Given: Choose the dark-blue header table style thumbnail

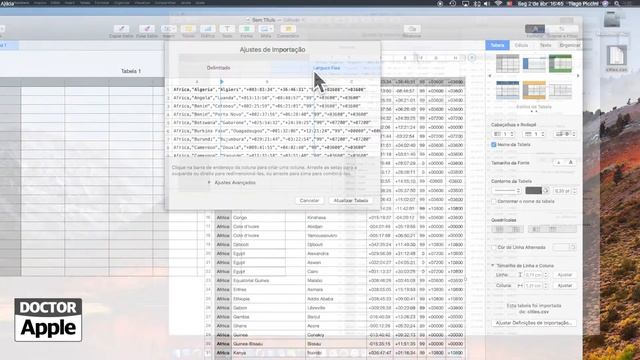Looking at the screenshot, I should [x=508, y=90].
